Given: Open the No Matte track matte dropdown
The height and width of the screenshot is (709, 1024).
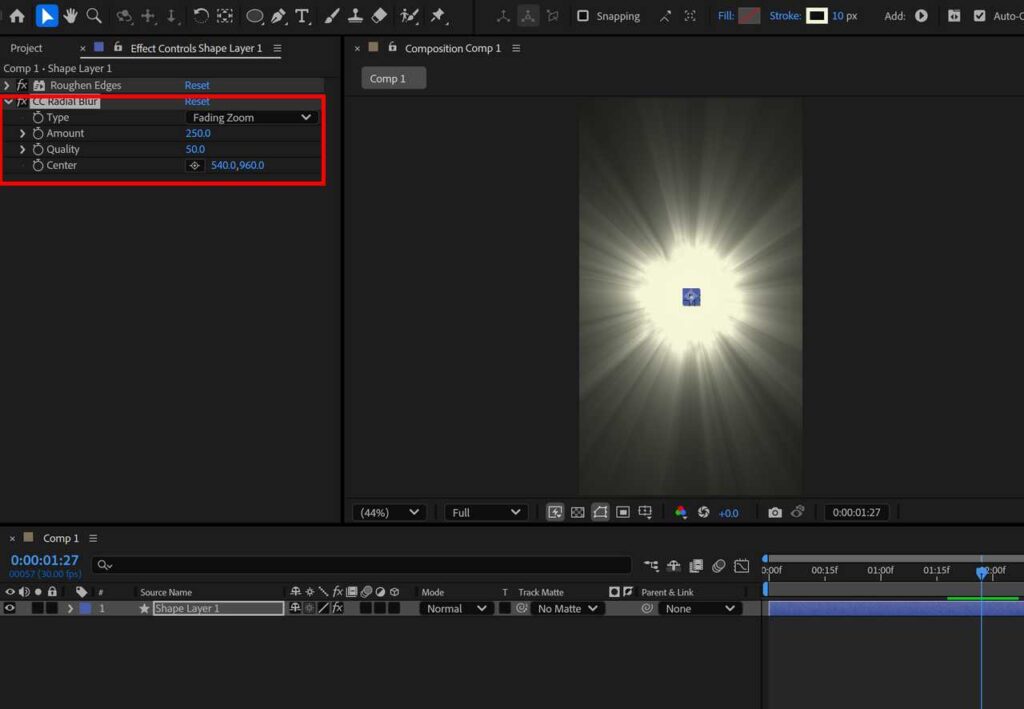Looking at the screenshot, I should pos(567,608).
